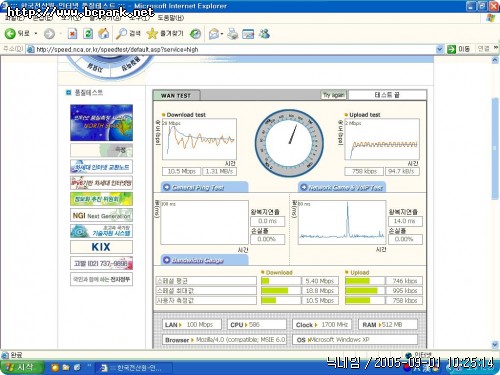Click the first quick launch icon on taskbar
The width and height of the screenshot is (500, 375).
coord(55,368)
